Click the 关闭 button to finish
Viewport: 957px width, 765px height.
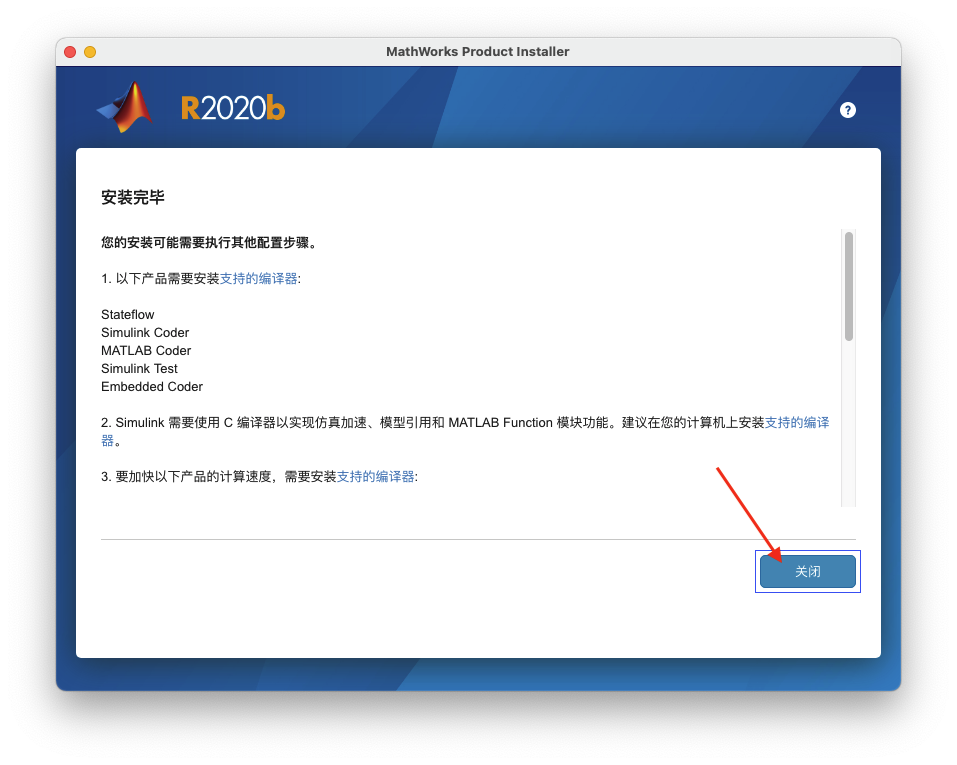[807, 571]
